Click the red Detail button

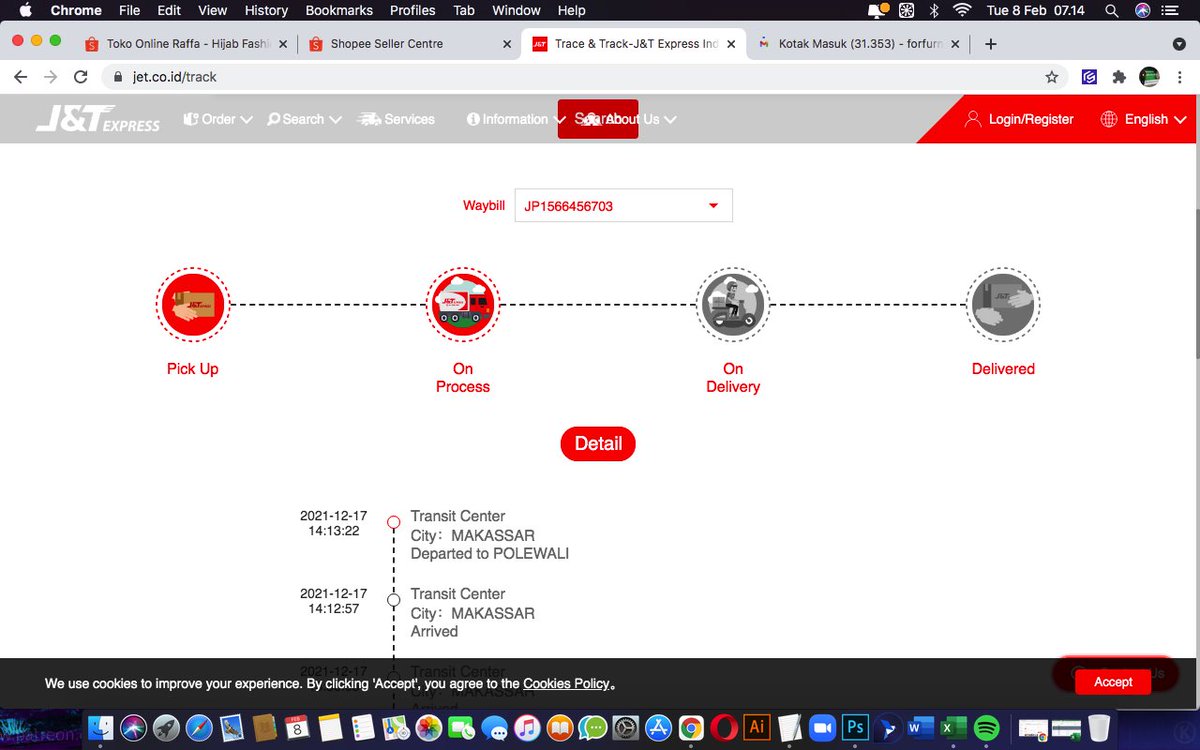(598, 443)
